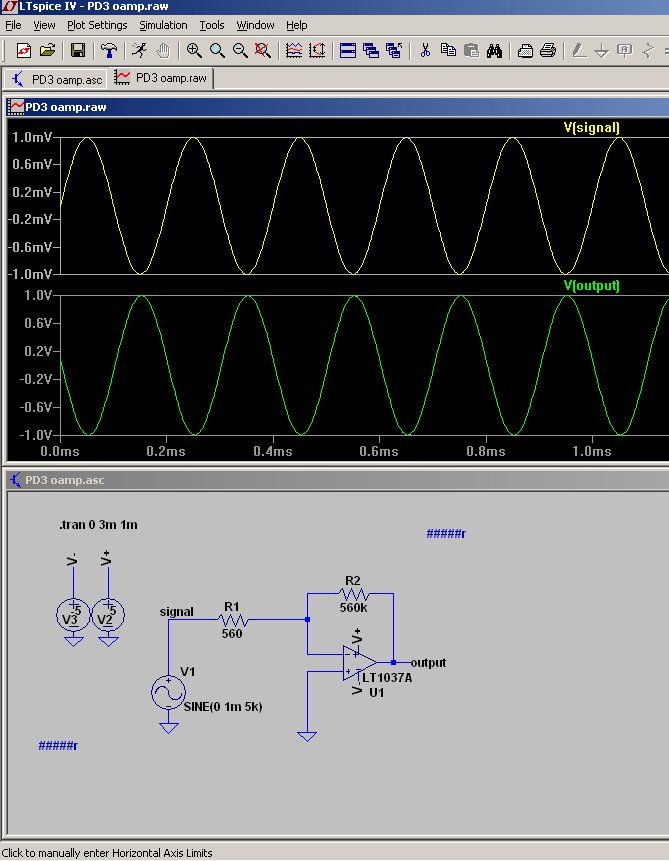Select the cut scissors tool
The image size is (669, 861).
point(425,51)
